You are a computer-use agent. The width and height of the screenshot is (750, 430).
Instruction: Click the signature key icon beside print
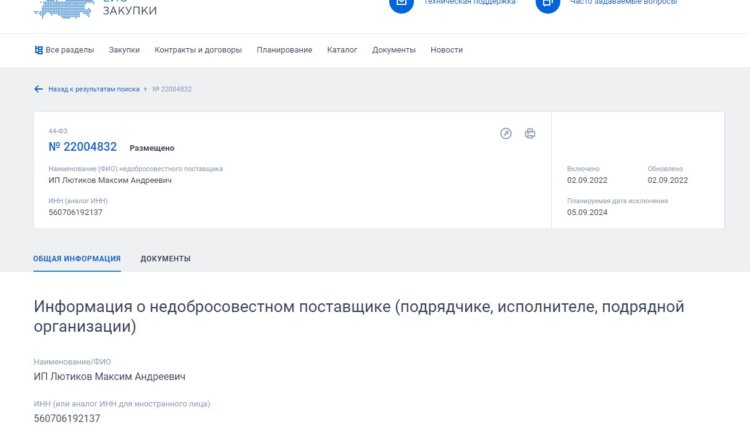506,134
